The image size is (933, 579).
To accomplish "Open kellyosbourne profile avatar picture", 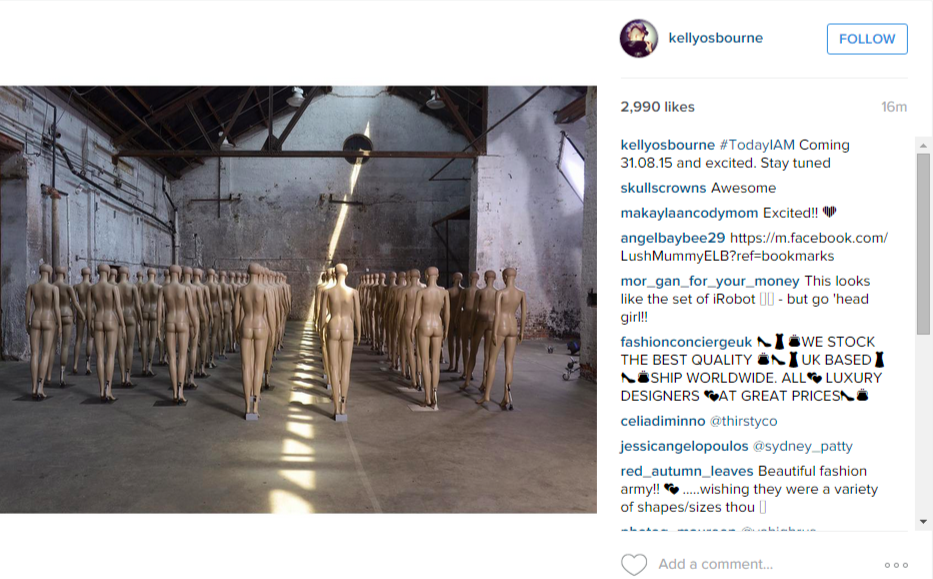I will coord(639,38).
